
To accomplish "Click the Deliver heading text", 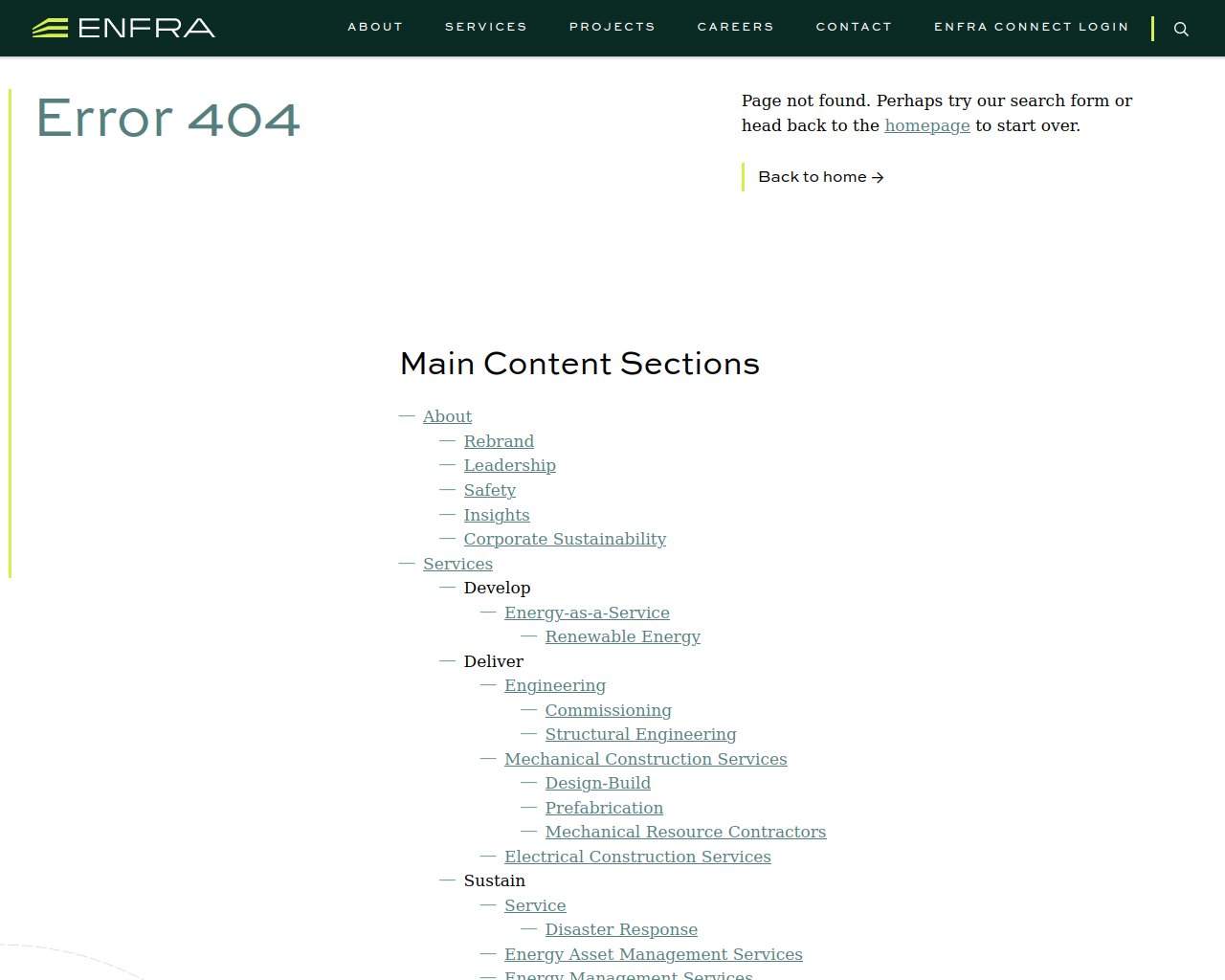I will (x=494, y=661).
